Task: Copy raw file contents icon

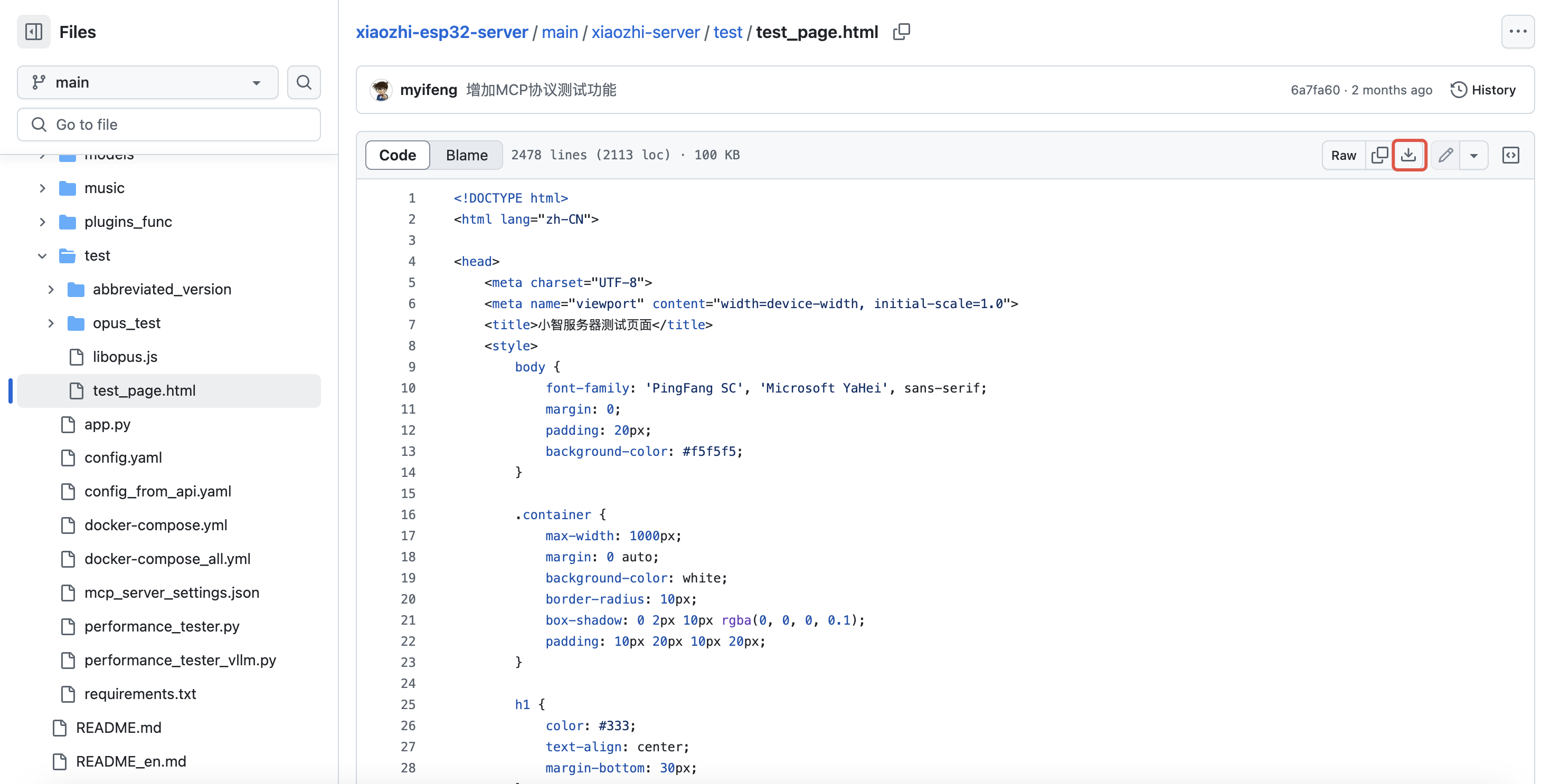Action: (x=1379, y=155)
